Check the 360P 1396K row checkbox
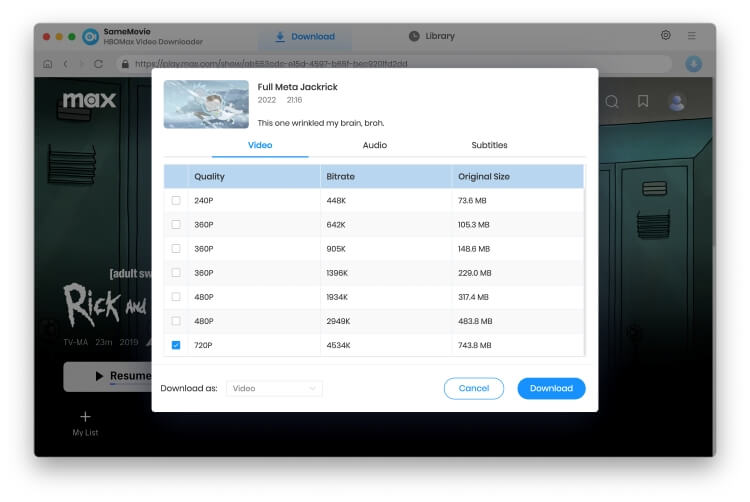 point(176,273)
